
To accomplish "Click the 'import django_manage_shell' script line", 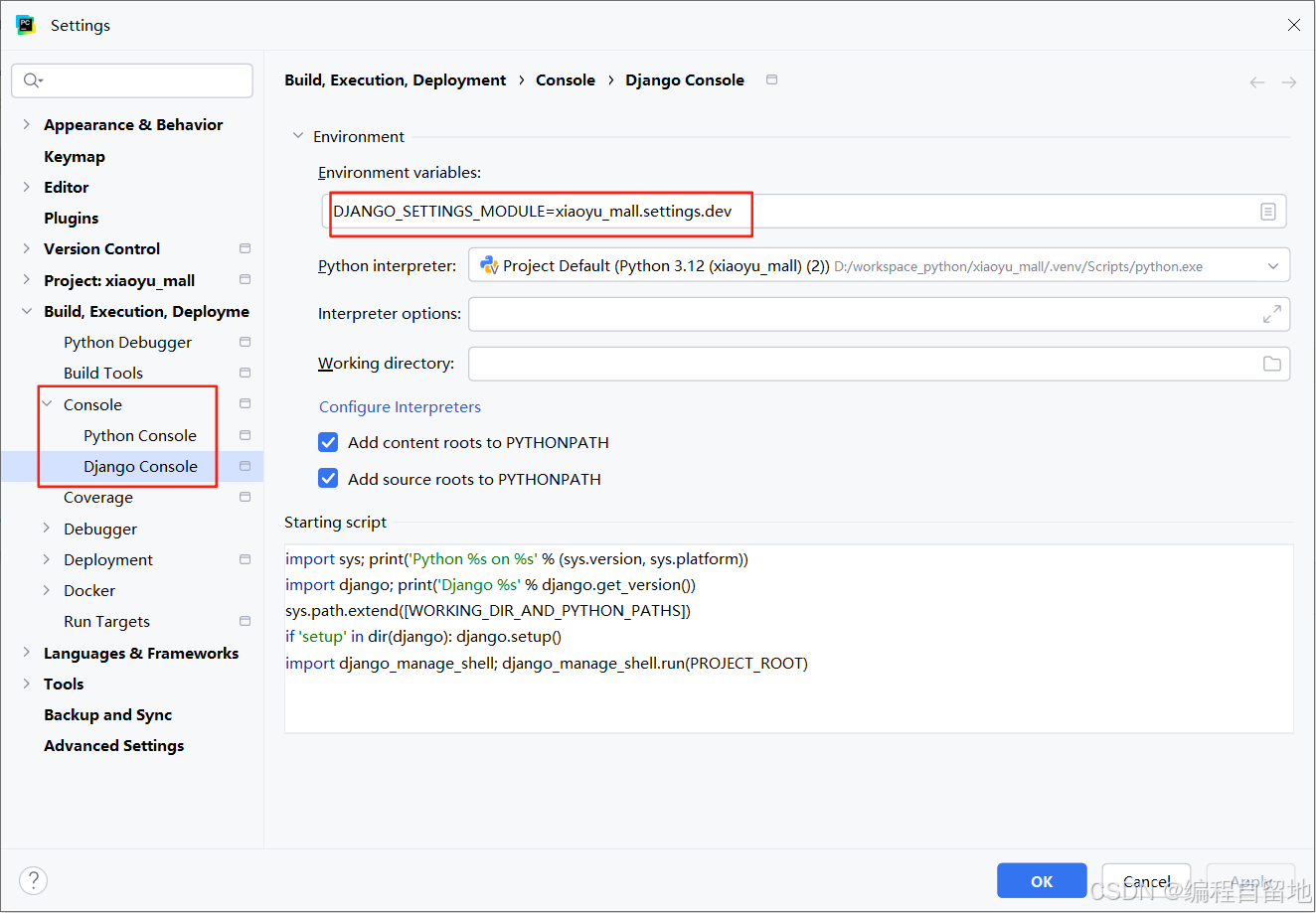I will pyautogui.click(x=547, y=663).
